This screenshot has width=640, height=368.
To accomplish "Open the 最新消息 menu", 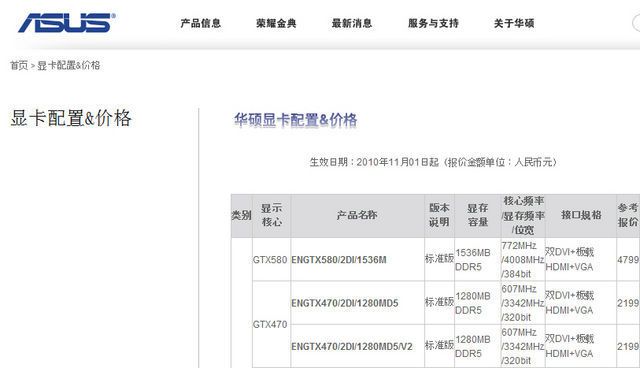I will [352, 23].
